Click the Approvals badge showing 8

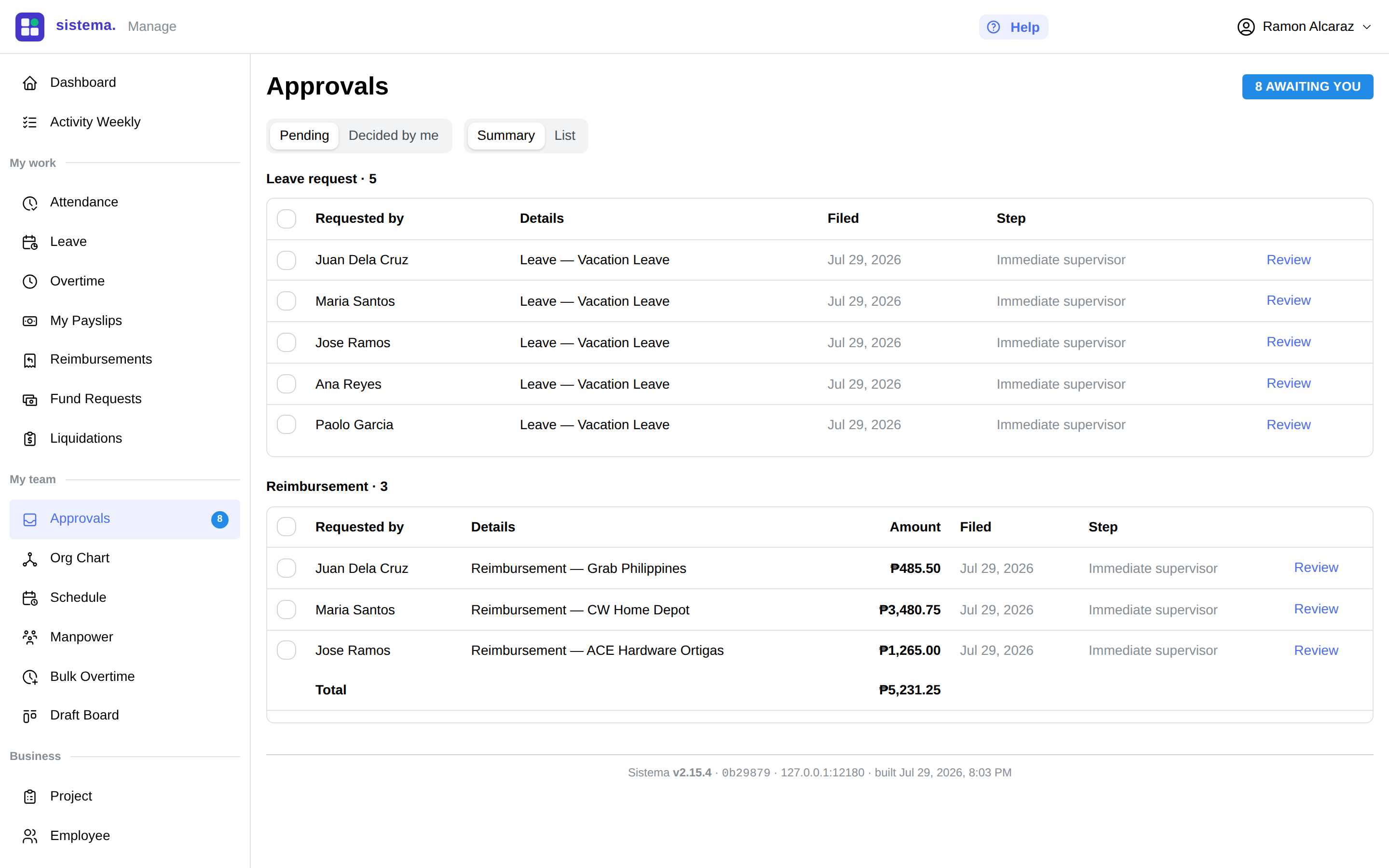(219, 519)
